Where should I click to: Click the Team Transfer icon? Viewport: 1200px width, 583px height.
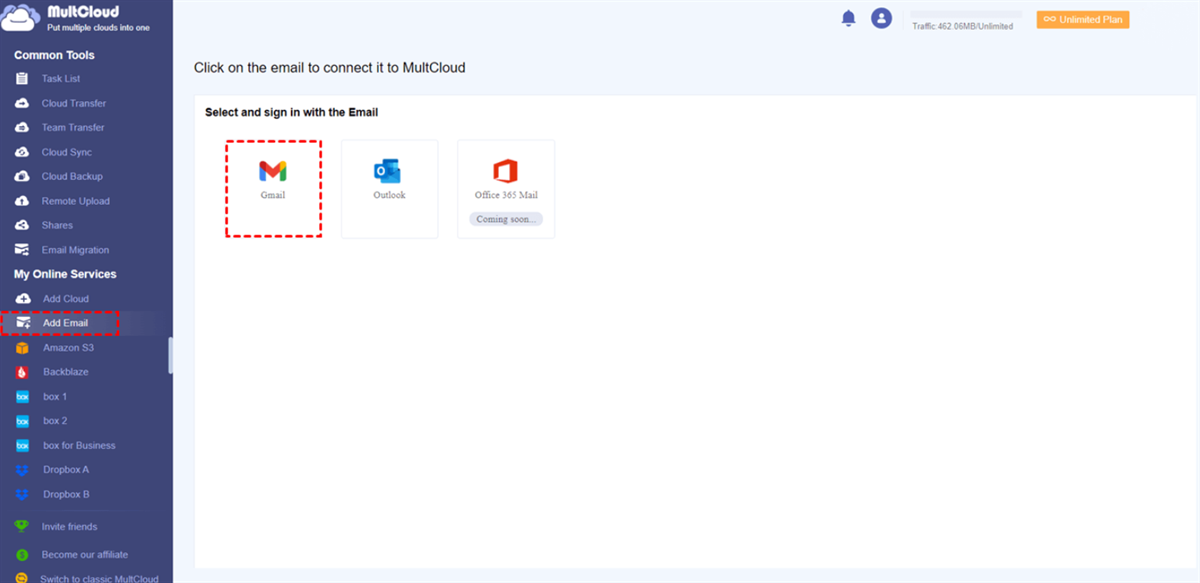tap(22, 128)
